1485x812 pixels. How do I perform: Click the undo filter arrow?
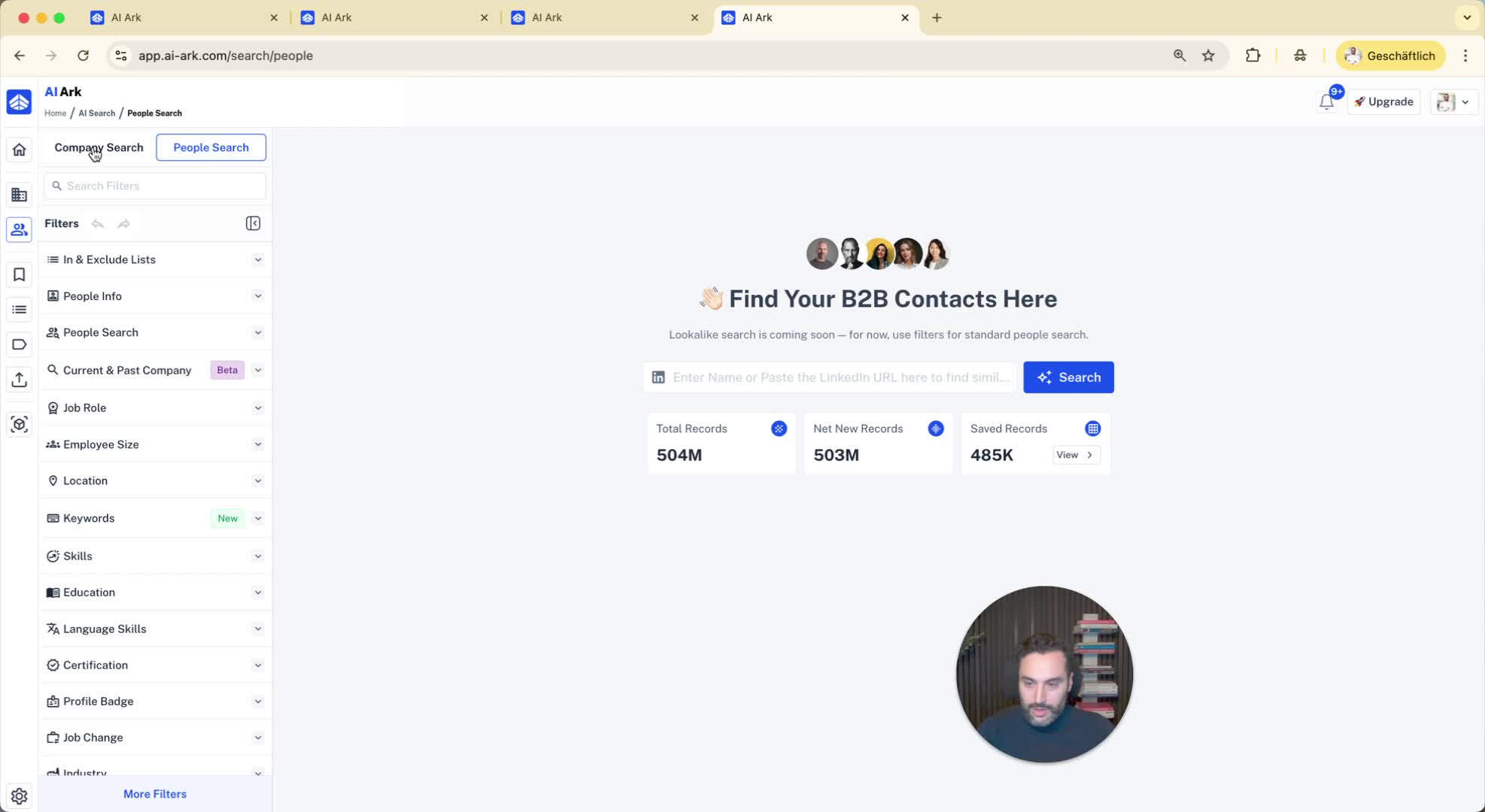(98, 224)
